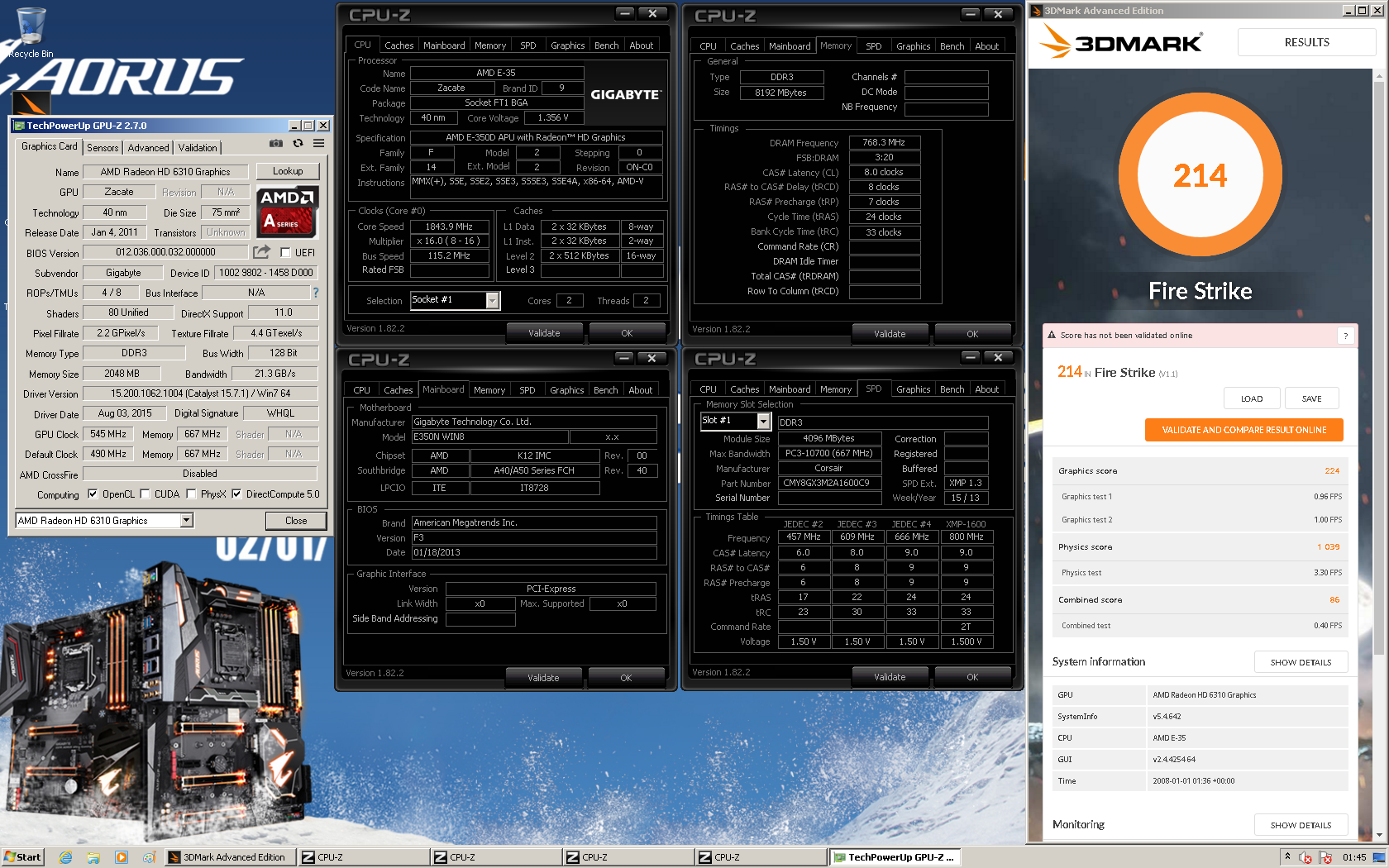Open Windows Explorer folder icon on taskbar
The height and width of the screenshot is (868, 1389).
point(93,857)
